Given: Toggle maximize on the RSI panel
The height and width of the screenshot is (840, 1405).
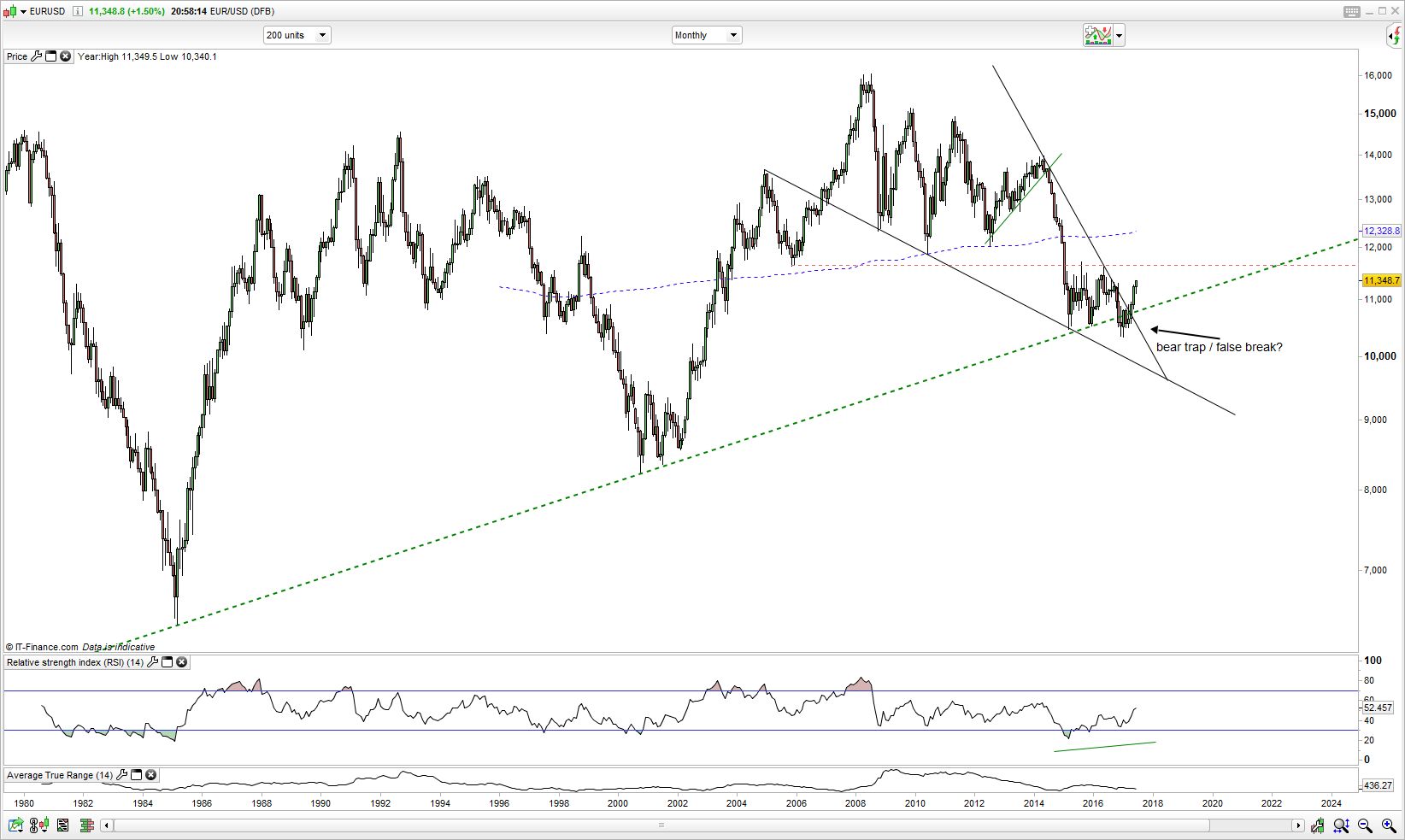Looking at the screenshot, I should click(168, 662).
